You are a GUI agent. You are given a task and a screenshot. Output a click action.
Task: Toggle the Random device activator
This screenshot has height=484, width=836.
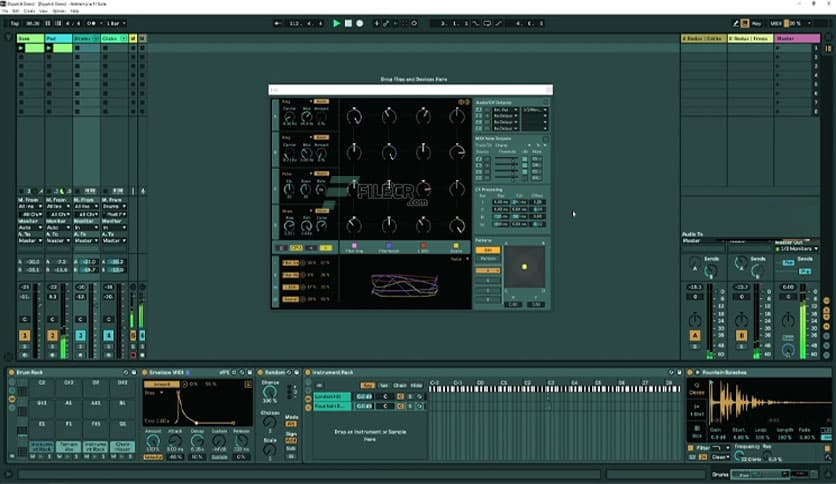(260, 372)
